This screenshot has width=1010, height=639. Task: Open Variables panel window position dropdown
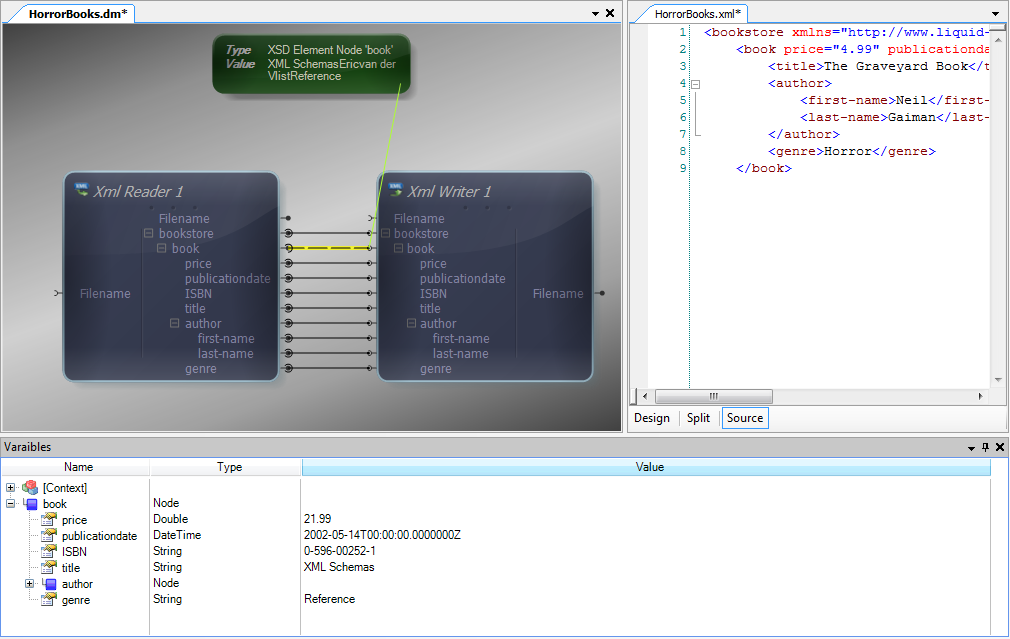point(971,448)
